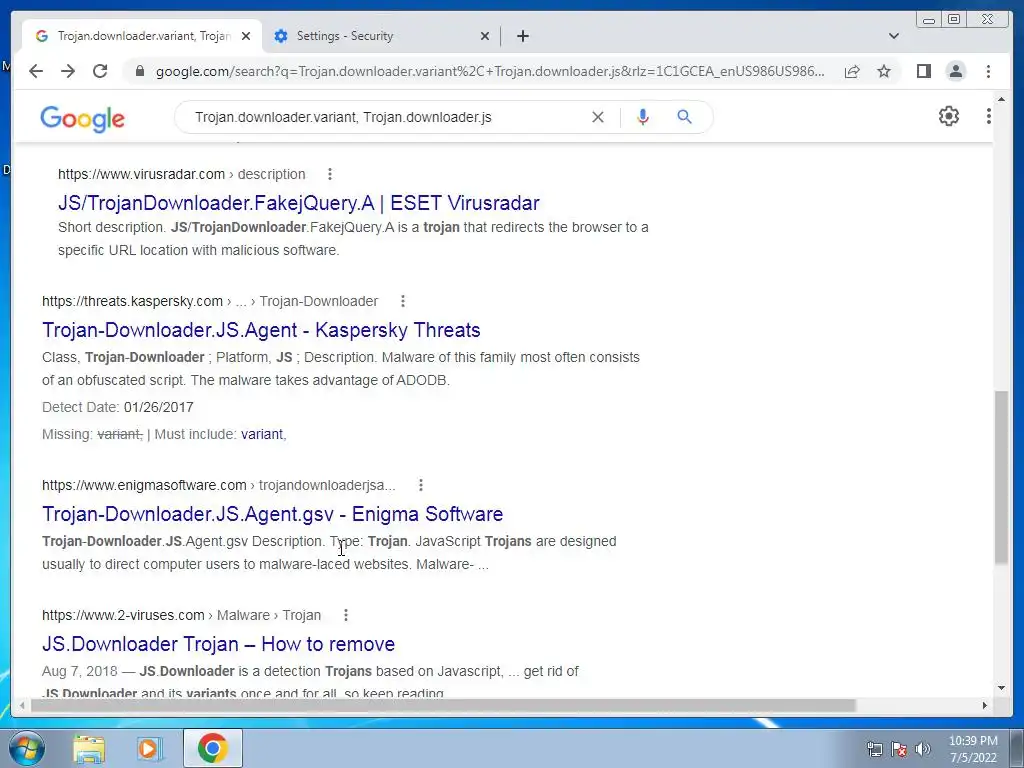Click the network icon in system tray
The width and height of the screenshot is (1024, 768).
point(874,749)
